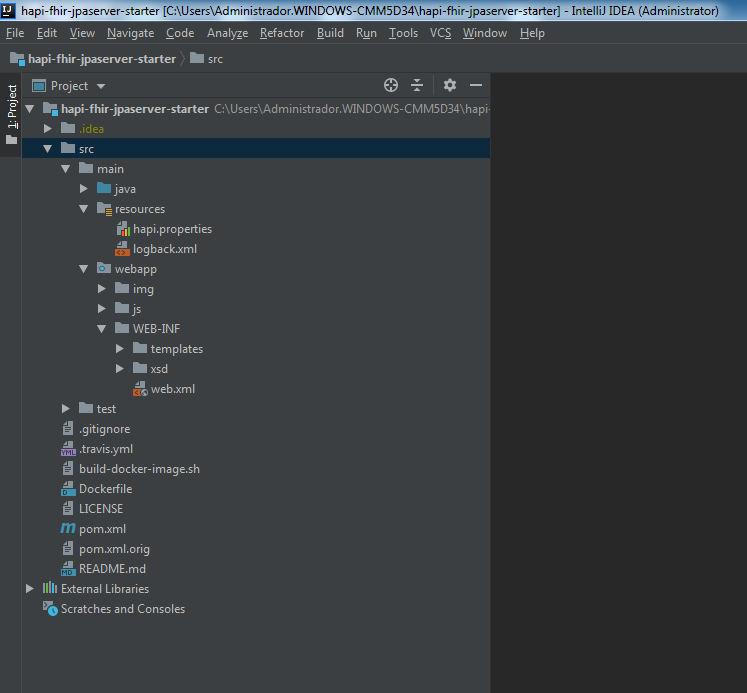Toggle the 1: Project side tool tab

[12, 106]
